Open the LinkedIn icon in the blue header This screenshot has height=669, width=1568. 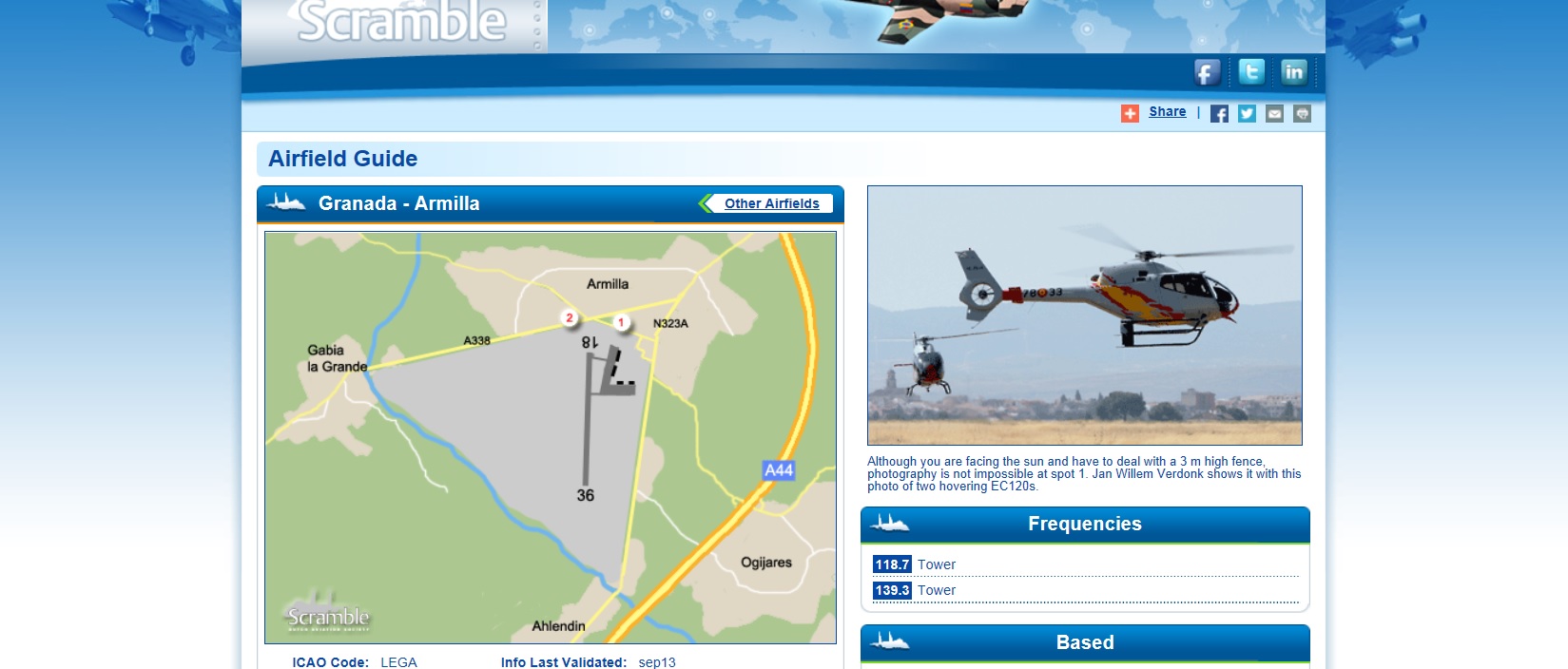tap(1294, 72)
